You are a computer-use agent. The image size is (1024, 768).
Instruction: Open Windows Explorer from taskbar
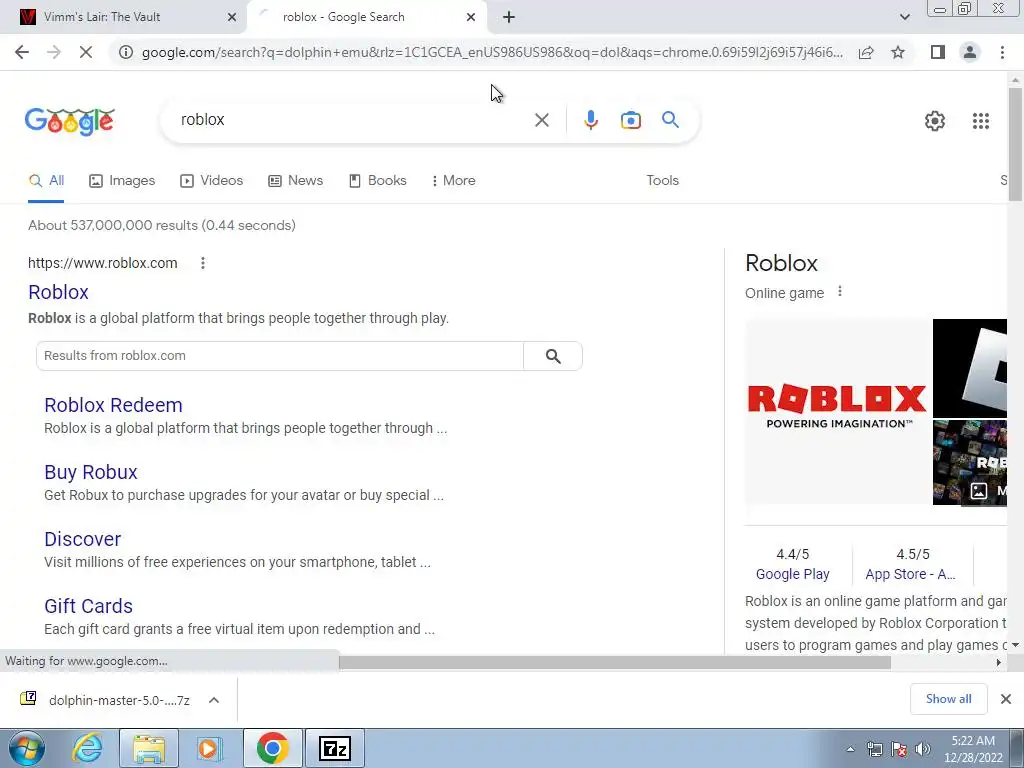(x=149, y=748)
